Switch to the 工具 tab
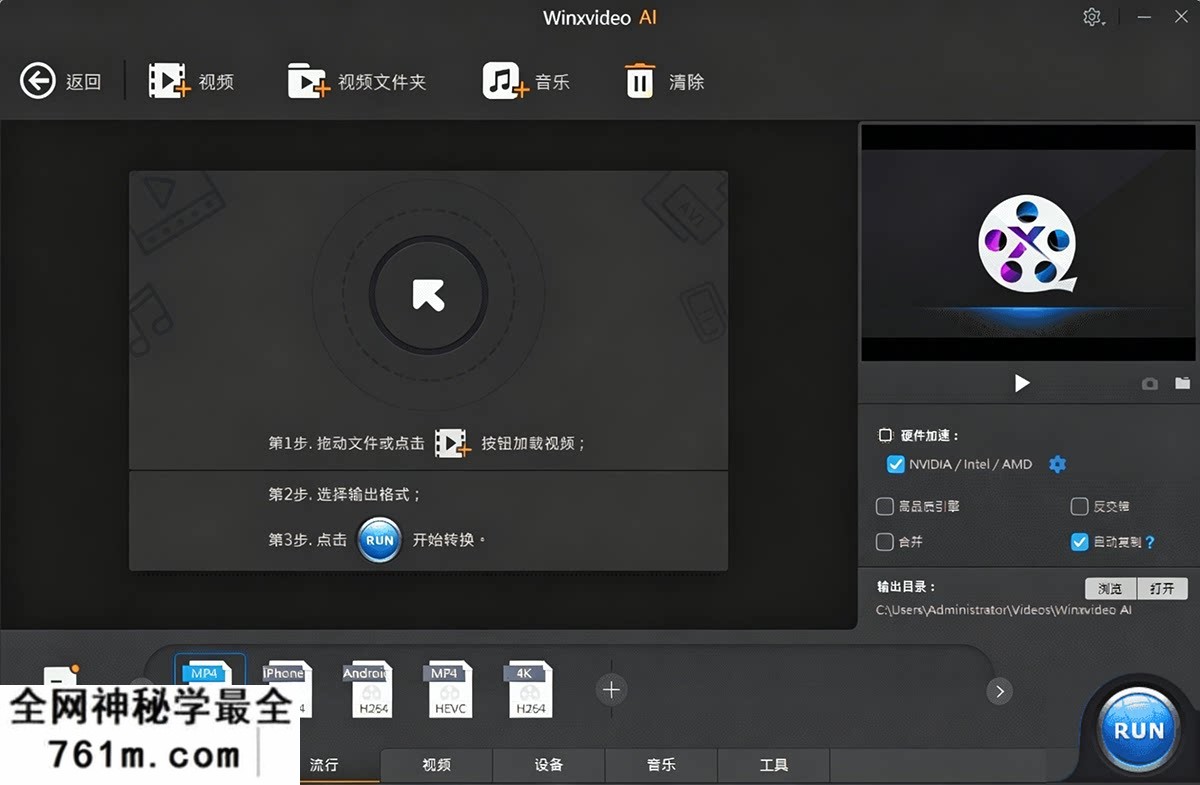The height and width of the screenshot is (785, 1200). tap(774, 765)
